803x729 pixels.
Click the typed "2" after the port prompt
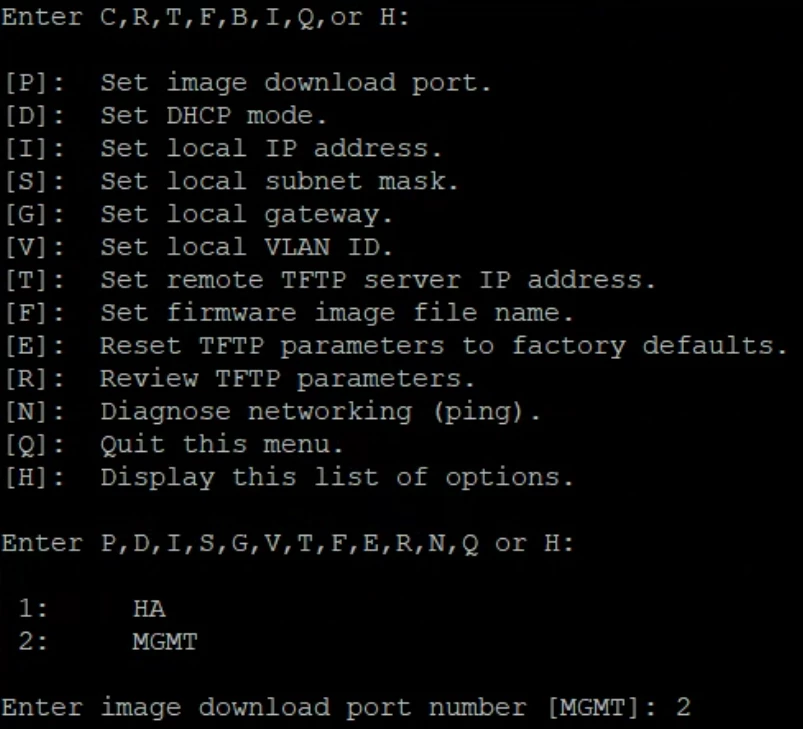tap(683, 708)
